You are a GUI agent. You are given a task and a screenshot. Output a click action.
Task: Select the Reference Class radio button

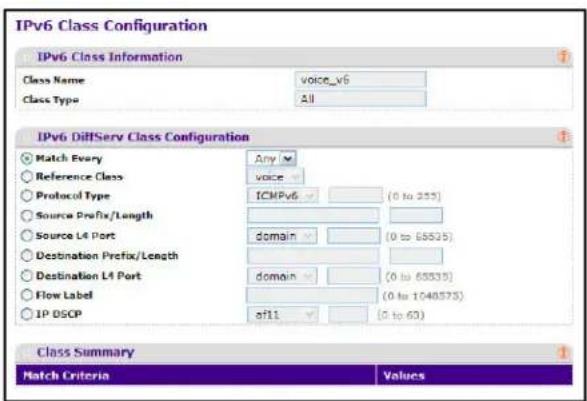pos(27,176)
